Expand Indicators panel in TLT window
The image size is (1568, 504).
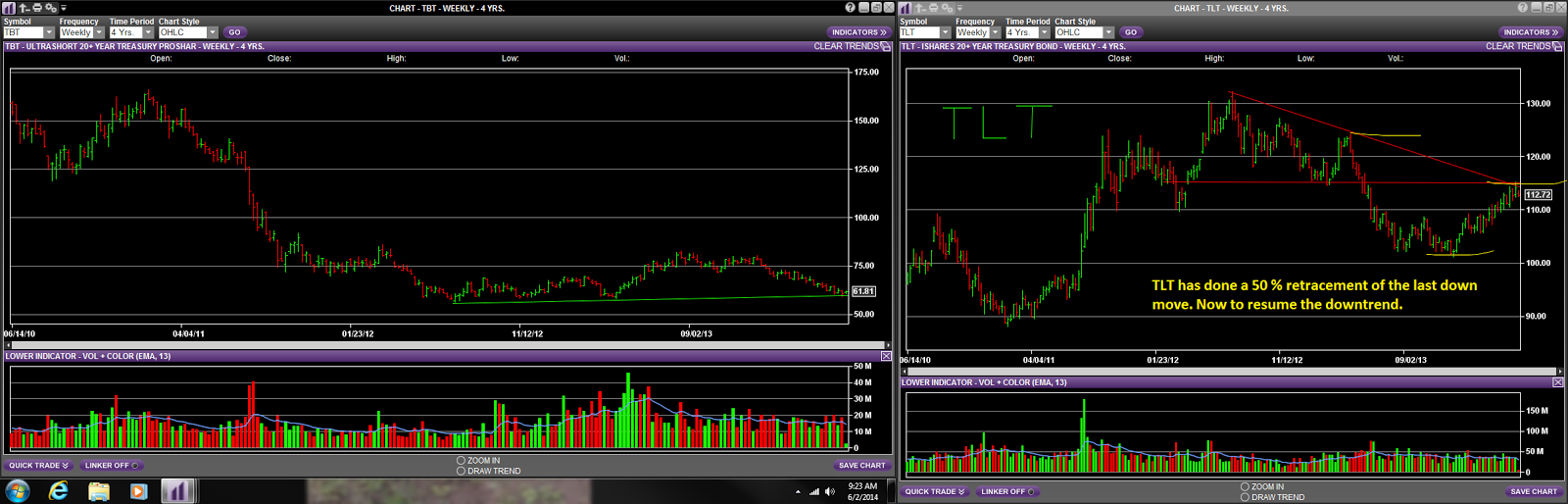(x=1531, y=32)
